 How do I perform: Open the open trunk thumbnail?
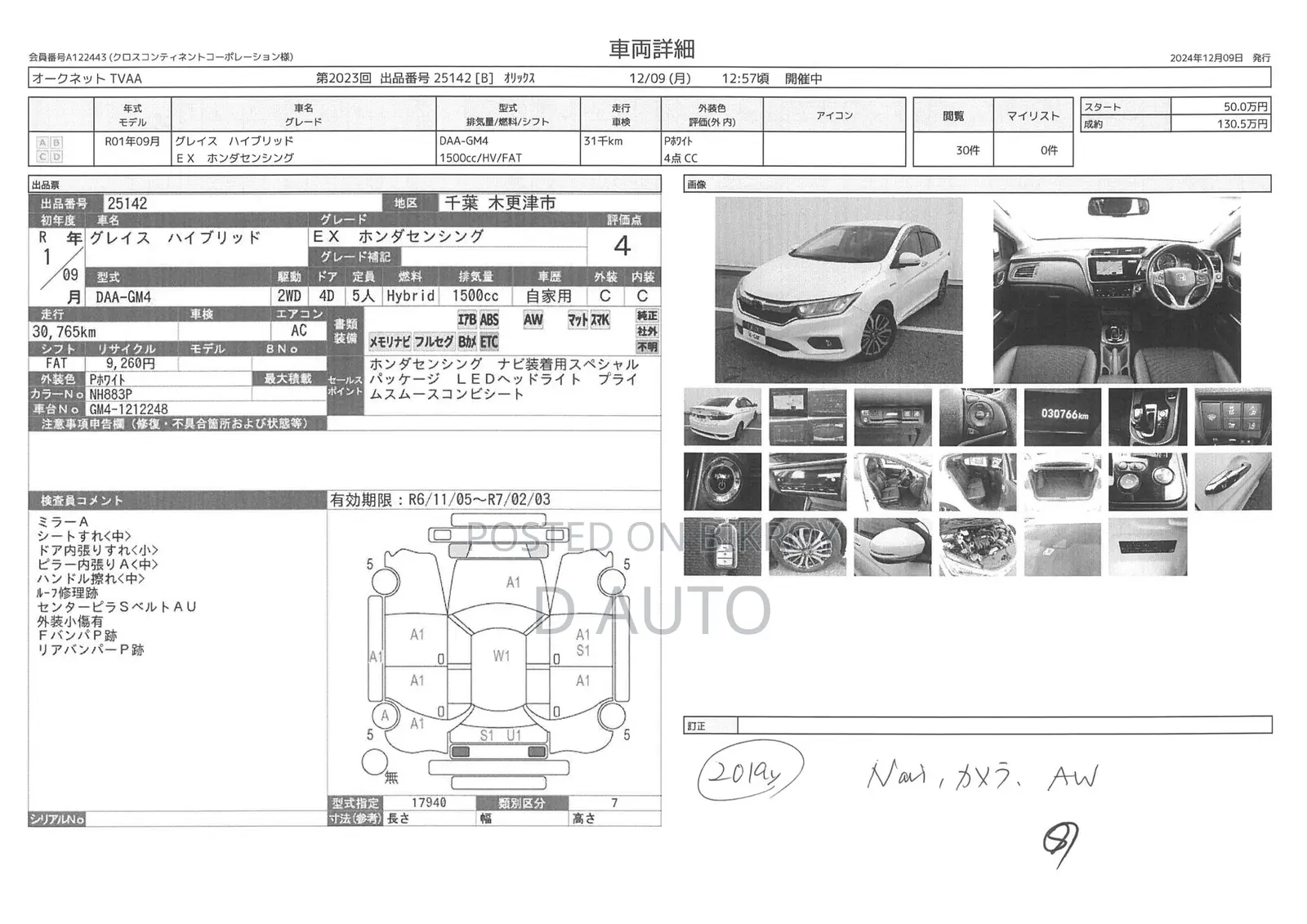tap(1063, 482)
